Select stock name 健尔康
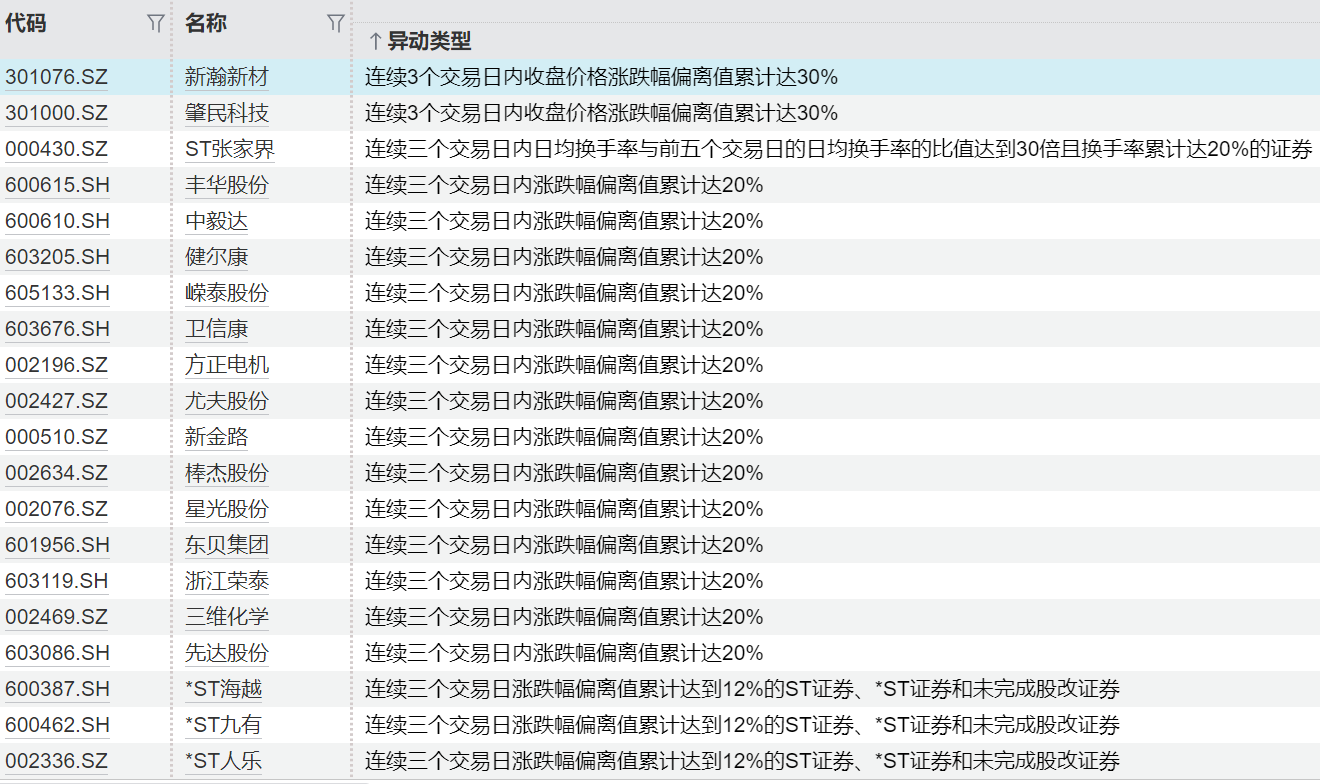1320x784 pixels. click(217, 257)
